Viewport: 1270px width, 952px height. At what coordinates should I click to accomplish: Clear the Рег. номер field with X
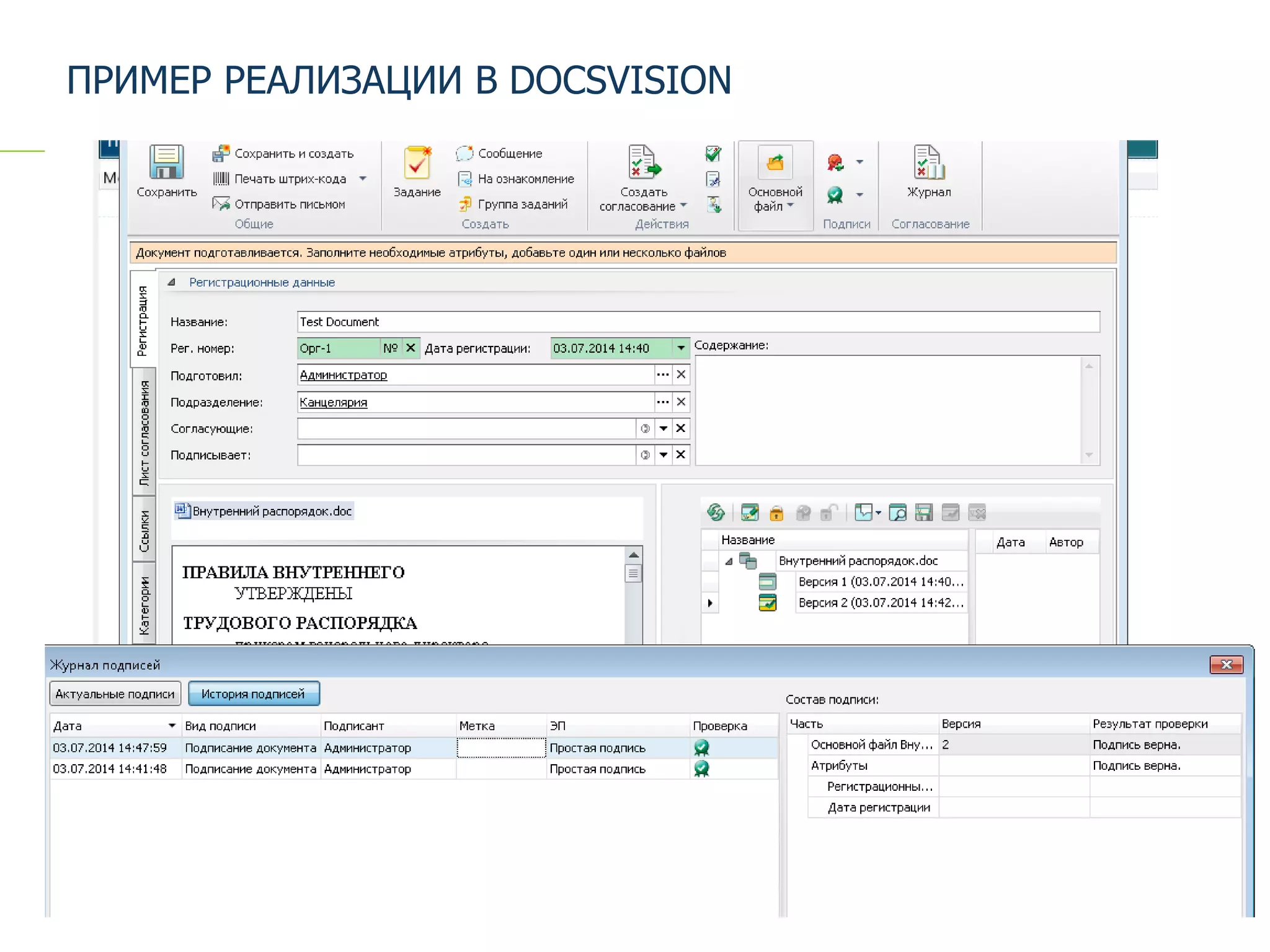click(x=411, y=348)
